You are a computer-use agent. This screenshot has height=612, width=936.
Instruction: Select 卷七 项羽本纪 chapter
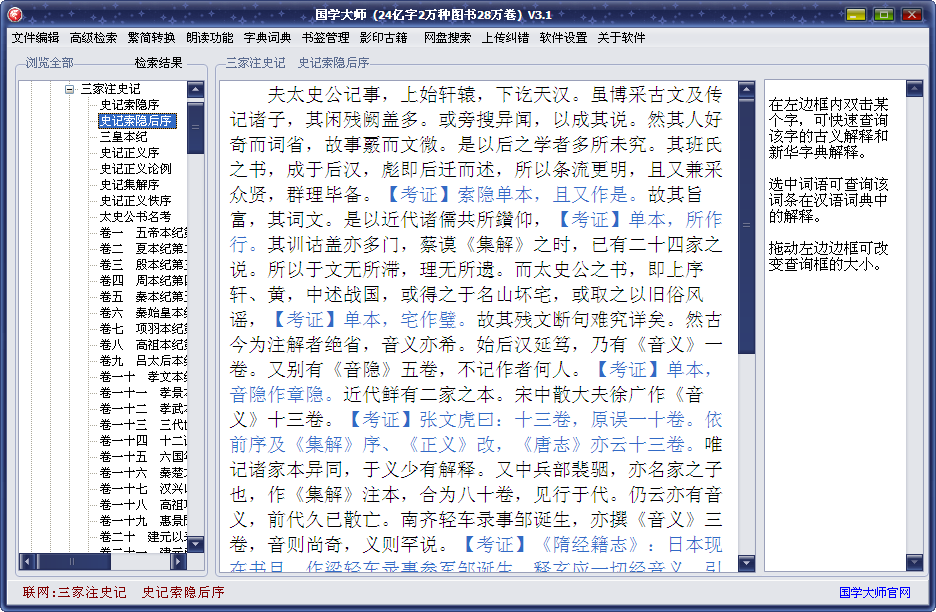pos(143,329)
